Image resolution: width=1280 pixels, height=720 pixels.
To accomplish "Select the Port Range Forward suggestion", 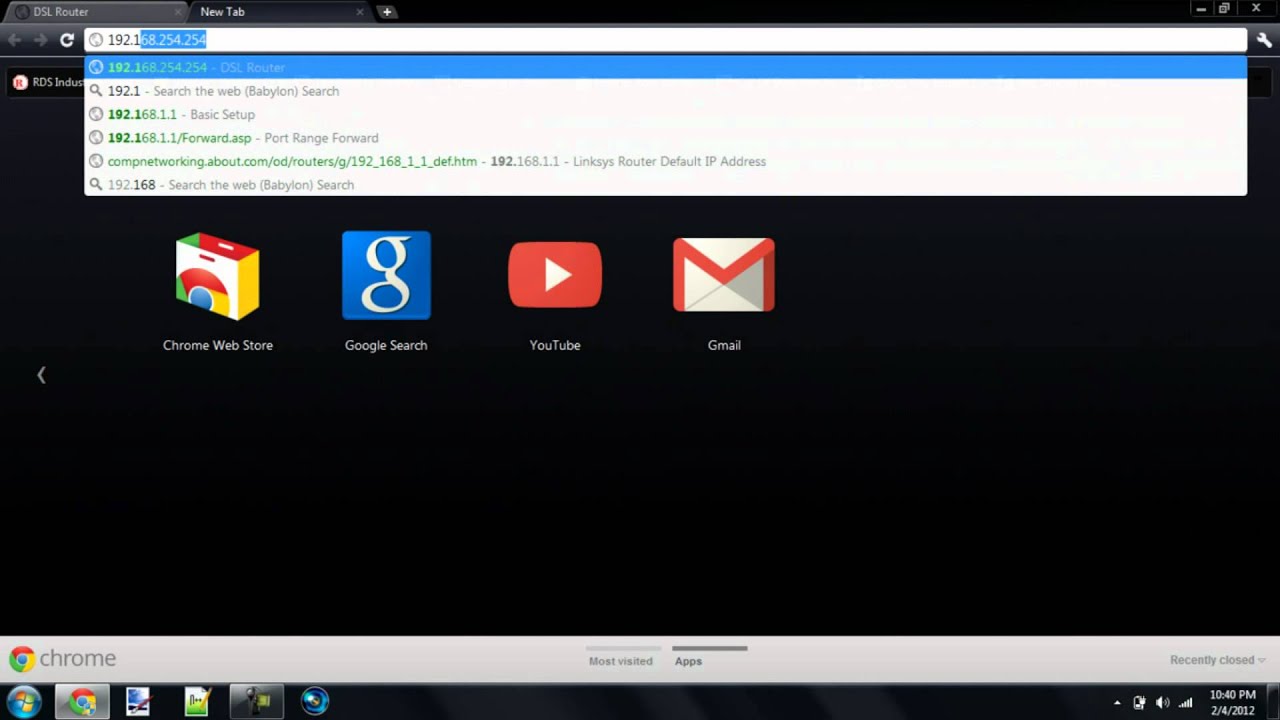I will point(665,138).
